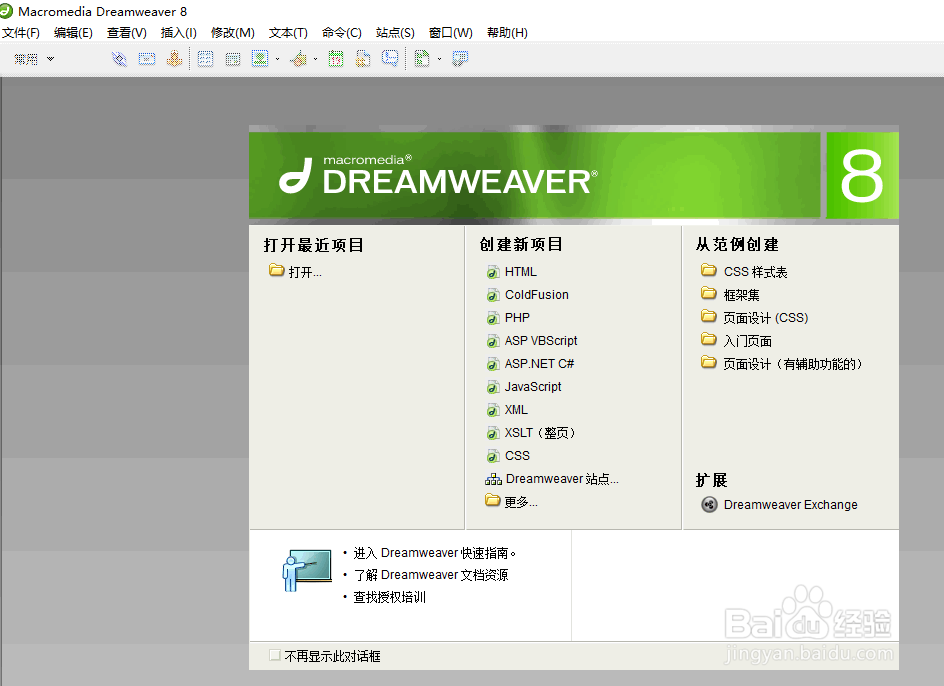Click 了解 Dreamweaver 文档资源 link
Screen dimensions: 944x686
(x=430, y=575)
